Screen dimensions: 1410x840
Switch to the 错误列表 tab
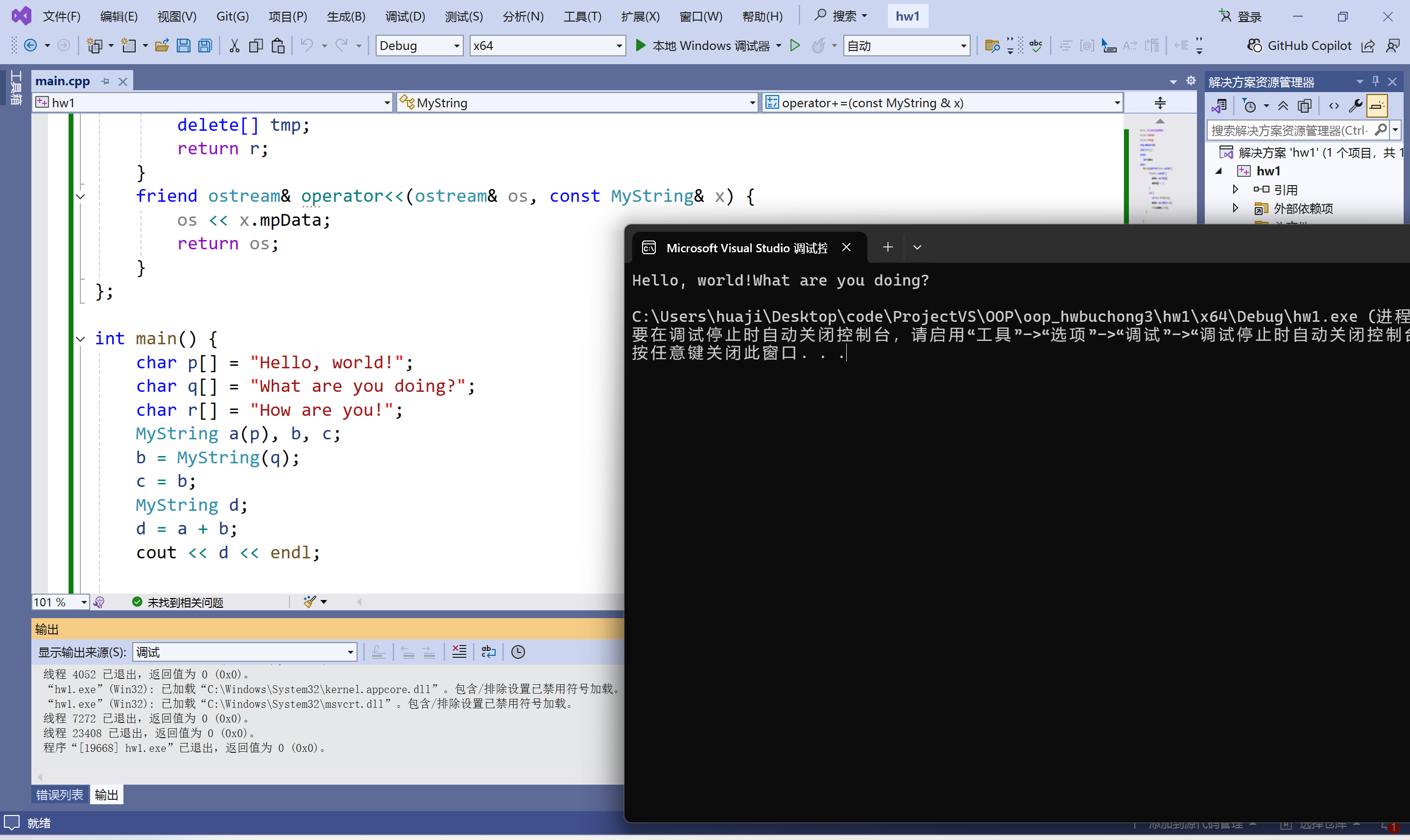(x=59, y=795)
